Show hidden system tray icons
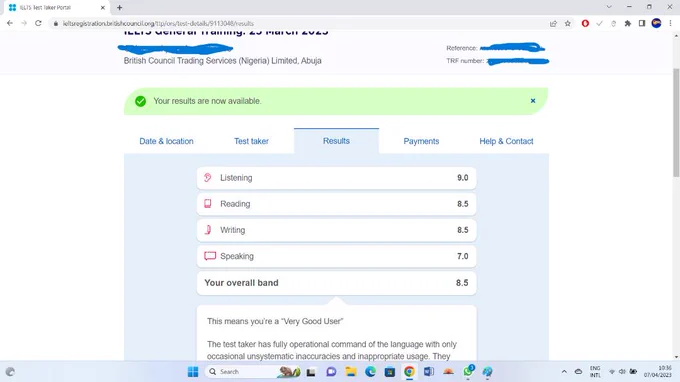The image size is (680, 382). pyautogui.click(x=564, y=372)
